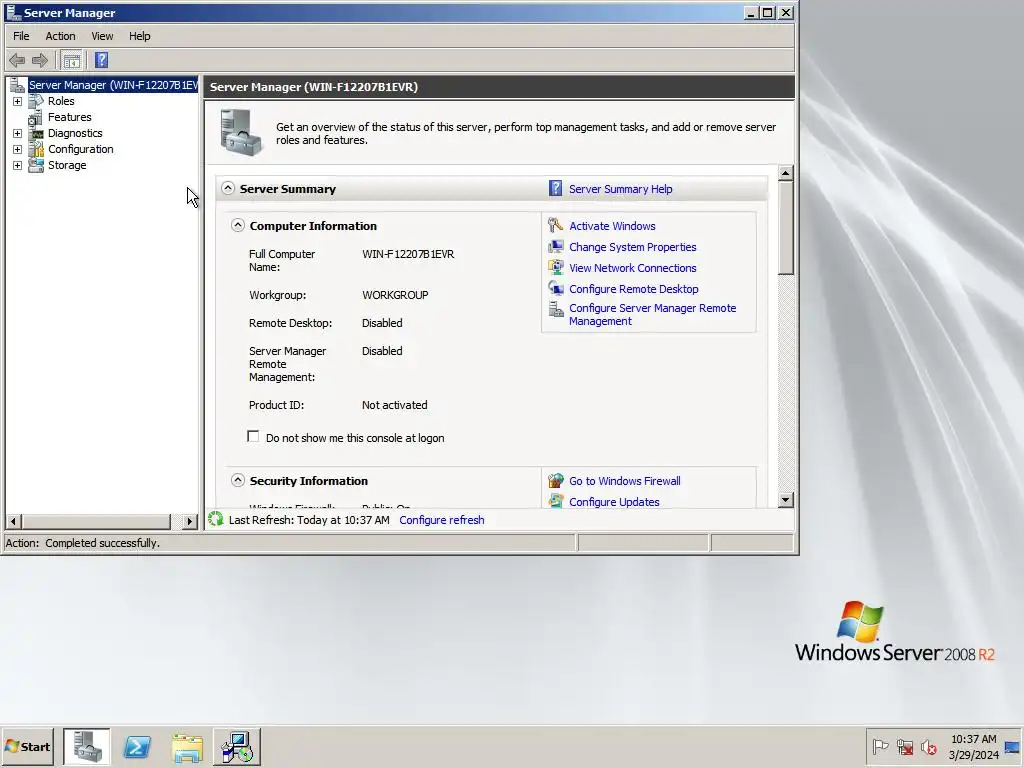Select the Storage node icon in tree
Screen dimensions: 1024x768
click(37, 165)
